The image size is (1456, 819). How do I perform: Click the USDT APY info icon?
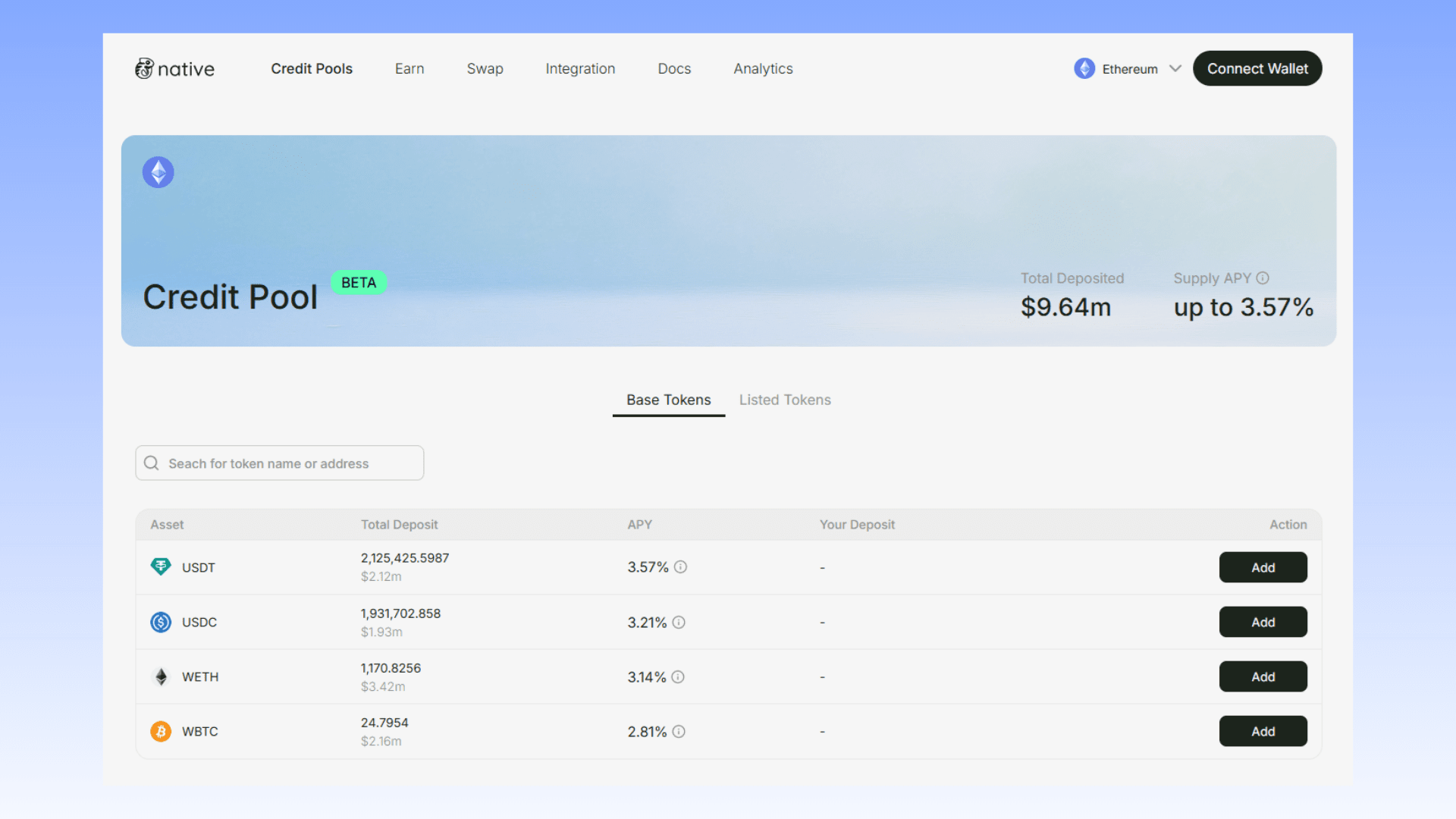680,567
